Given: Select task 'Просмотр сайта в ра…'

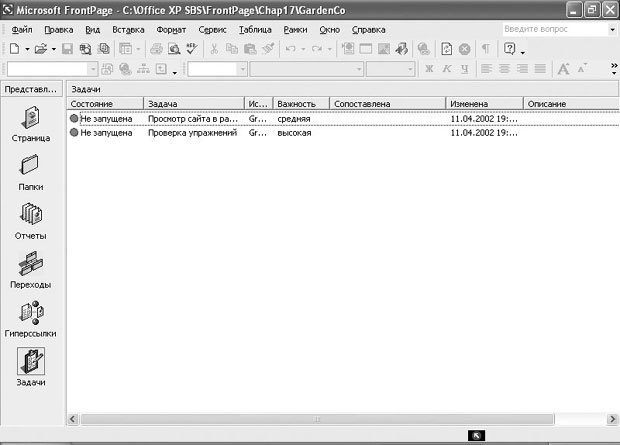Looking at the screenshot, I should (x=193, y=119).
